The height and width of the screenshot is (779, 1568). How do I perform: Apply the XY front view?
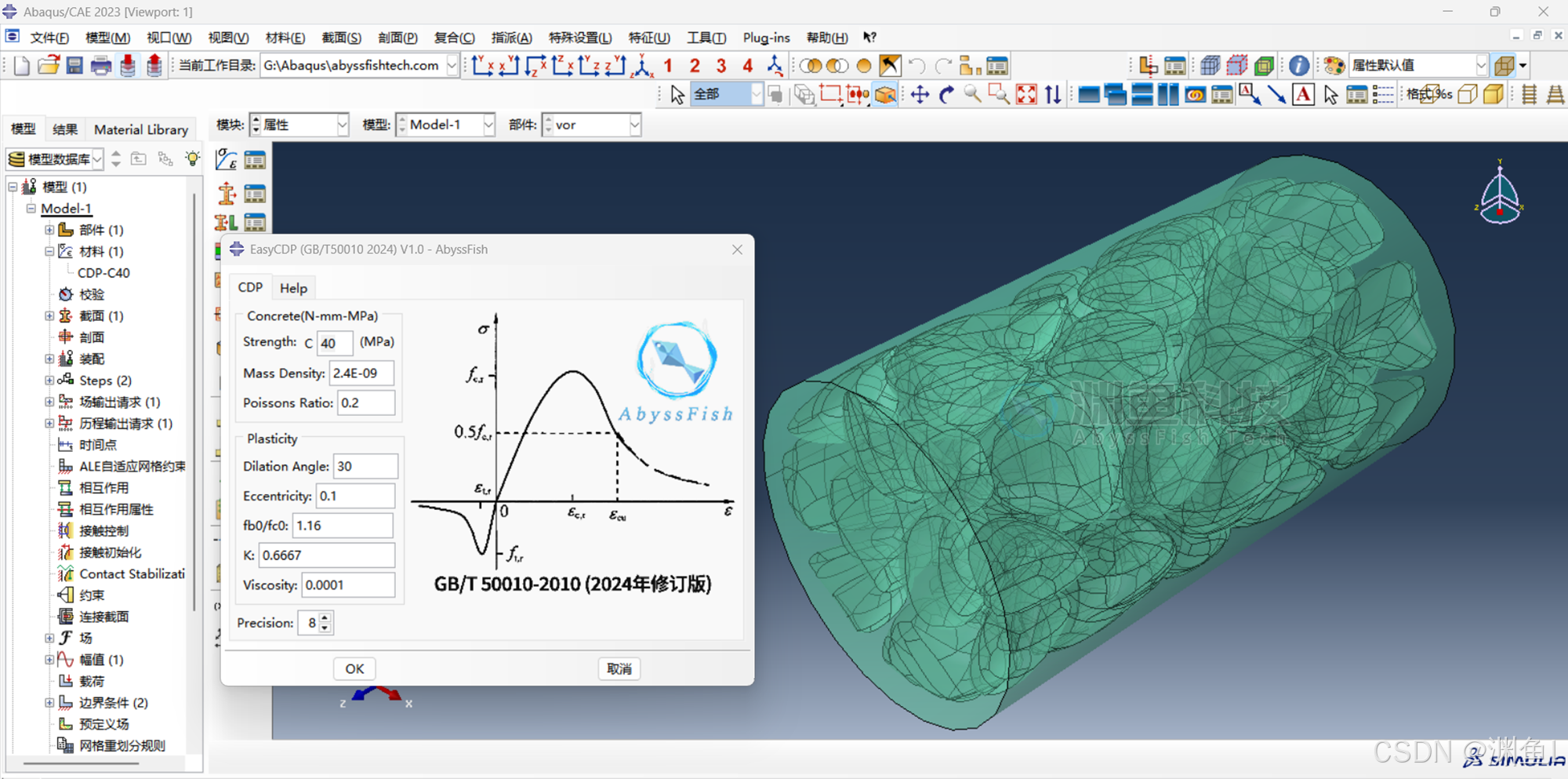pyautogui.click(x=481, y=66)
